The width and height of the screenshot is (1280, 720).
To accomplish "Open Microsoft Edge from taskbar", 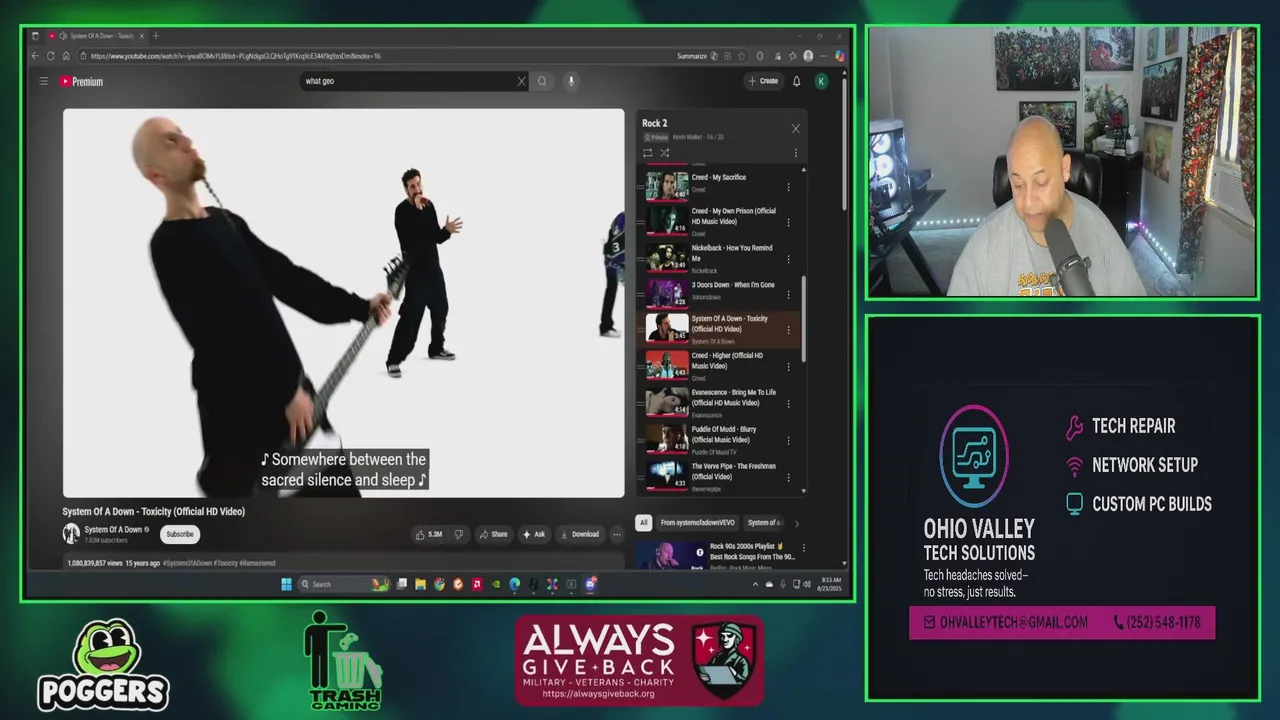I will [515, 584].
